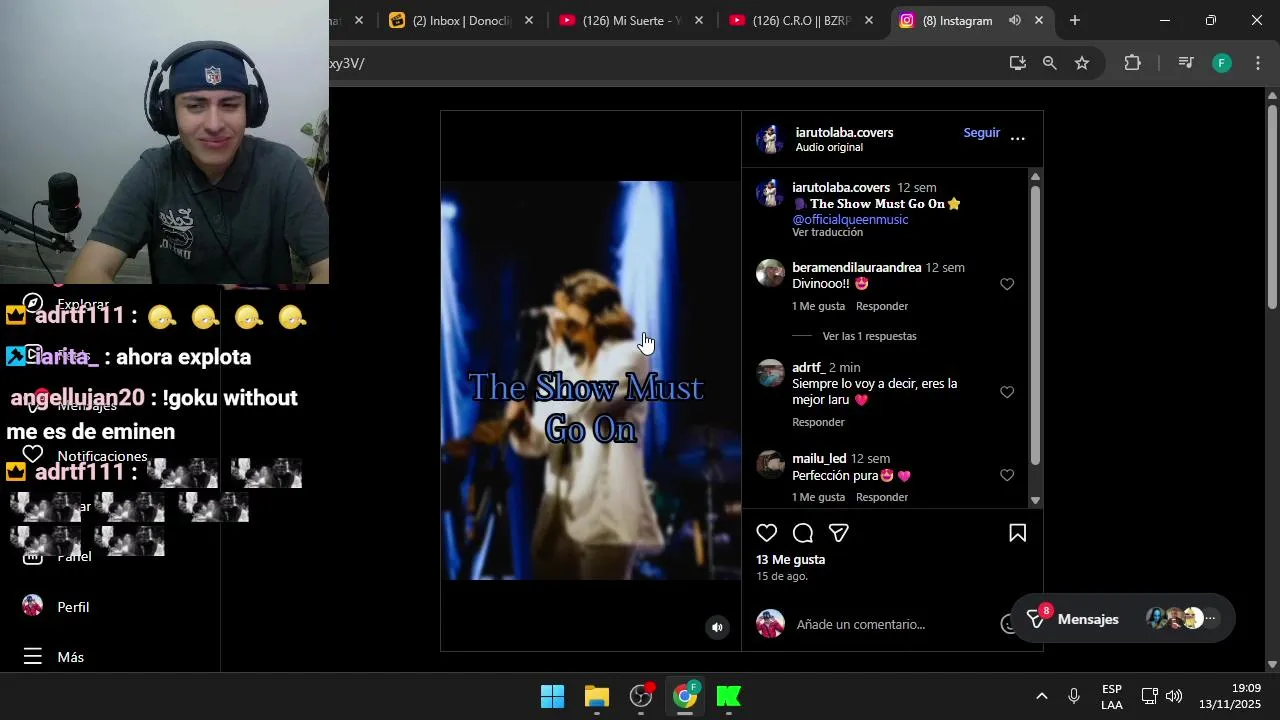Click install app icon in address bar
The image size is (1280, 720).
pyautogui.click(x=1018, y=63)
